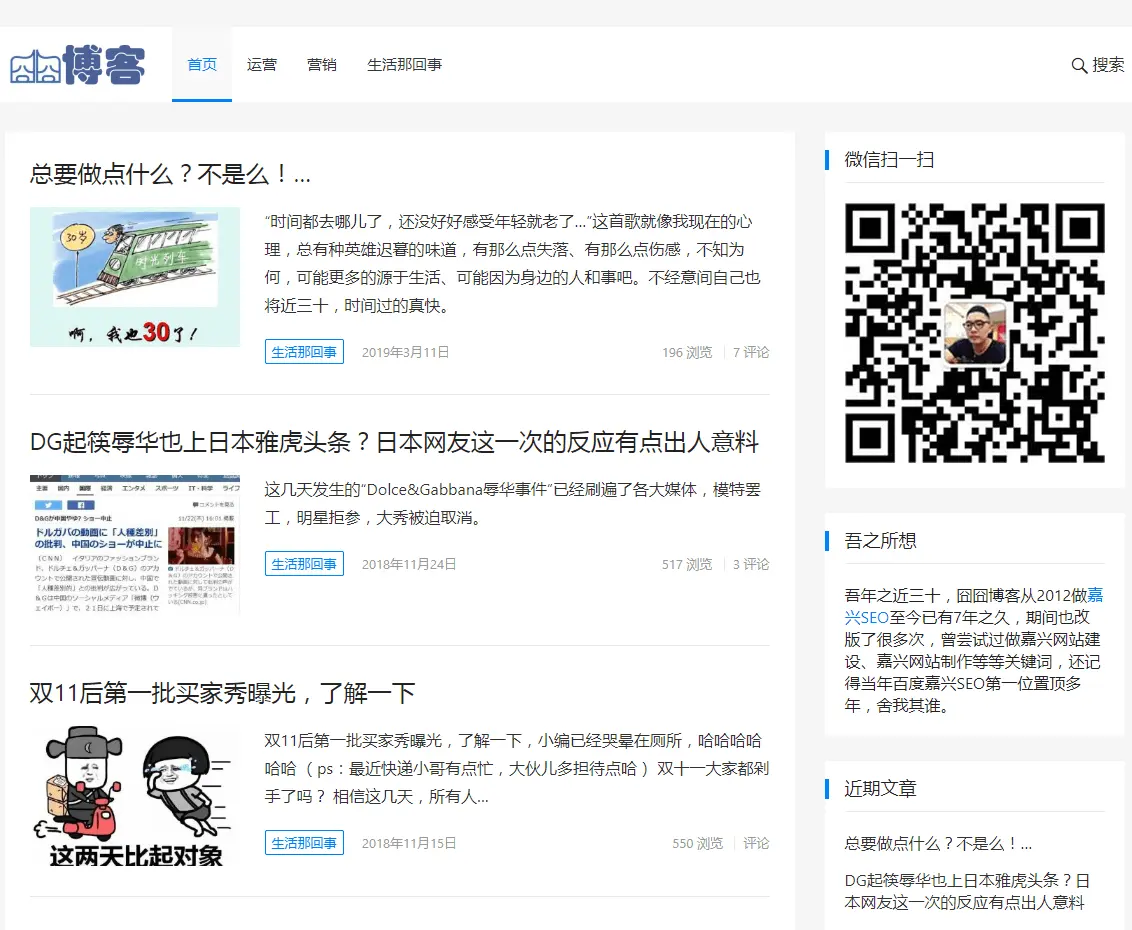Screen dimensions: 1132x930
Task: Open the 7 评论 comments link
Action: click(x=751, y=352)
